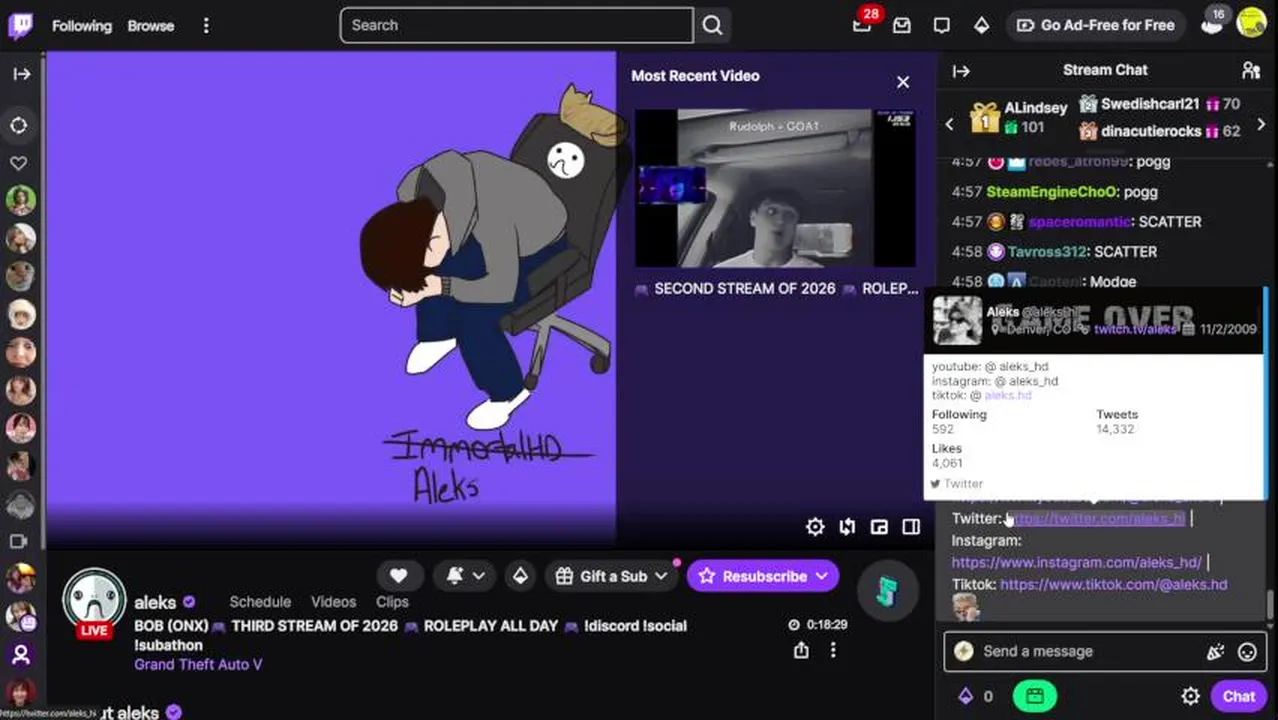This screenshot has width=1278, height=720.
Task: Show next gift leaderboard with right chevron
Action: pos(1260,124)
